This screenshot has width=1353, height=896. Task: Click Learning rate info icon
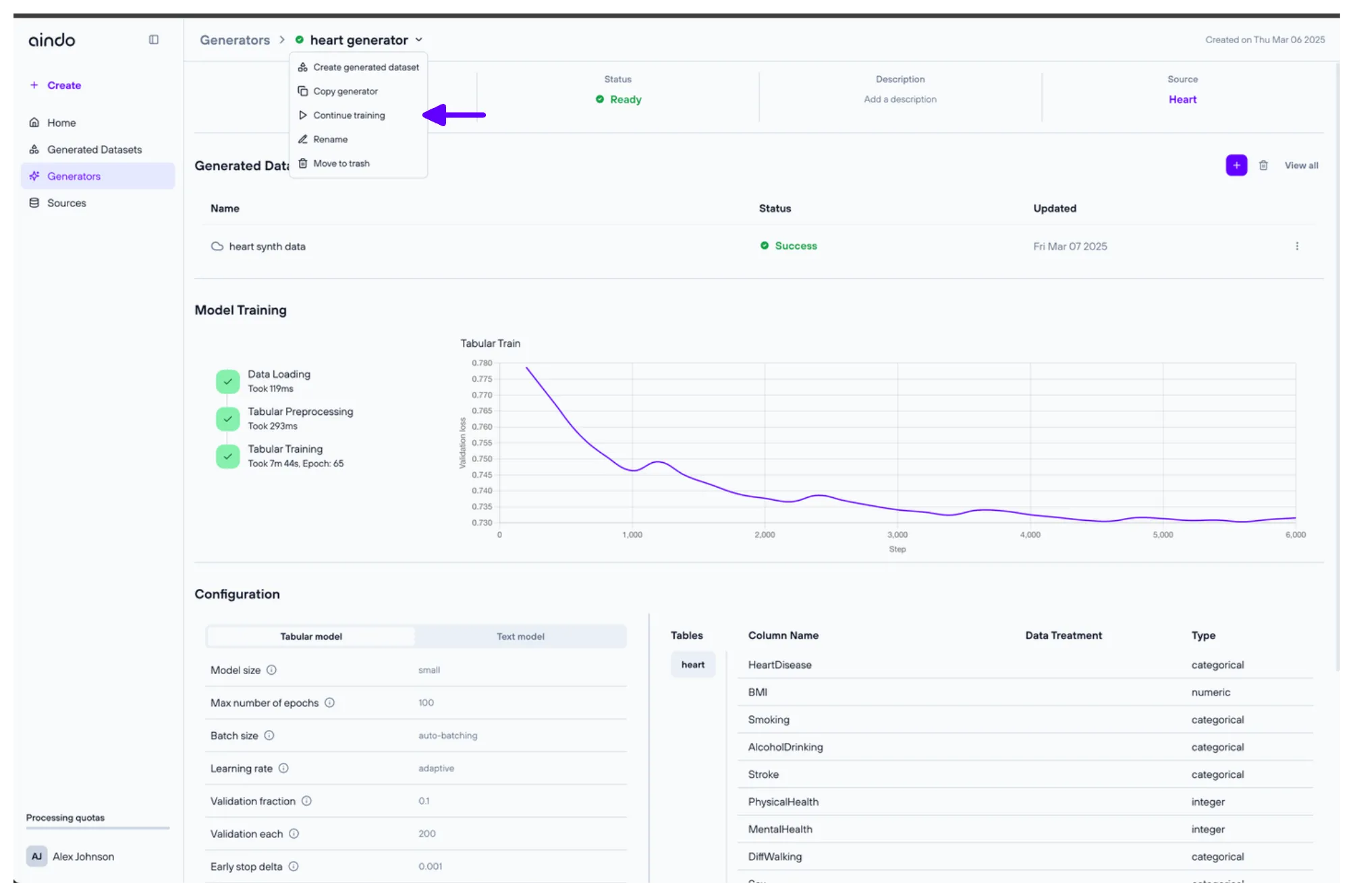[x=283, y=768]
